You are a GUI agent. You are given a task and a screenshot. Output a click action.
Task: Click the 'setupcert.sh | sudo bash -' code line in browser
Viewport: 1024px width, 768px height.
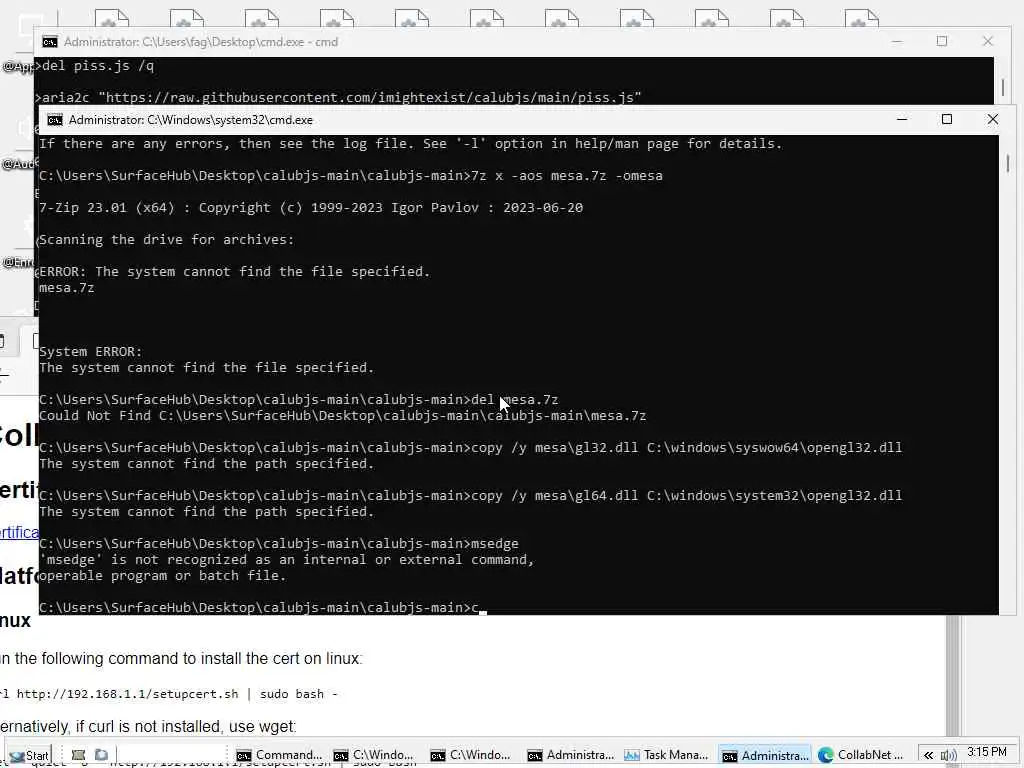169,694
